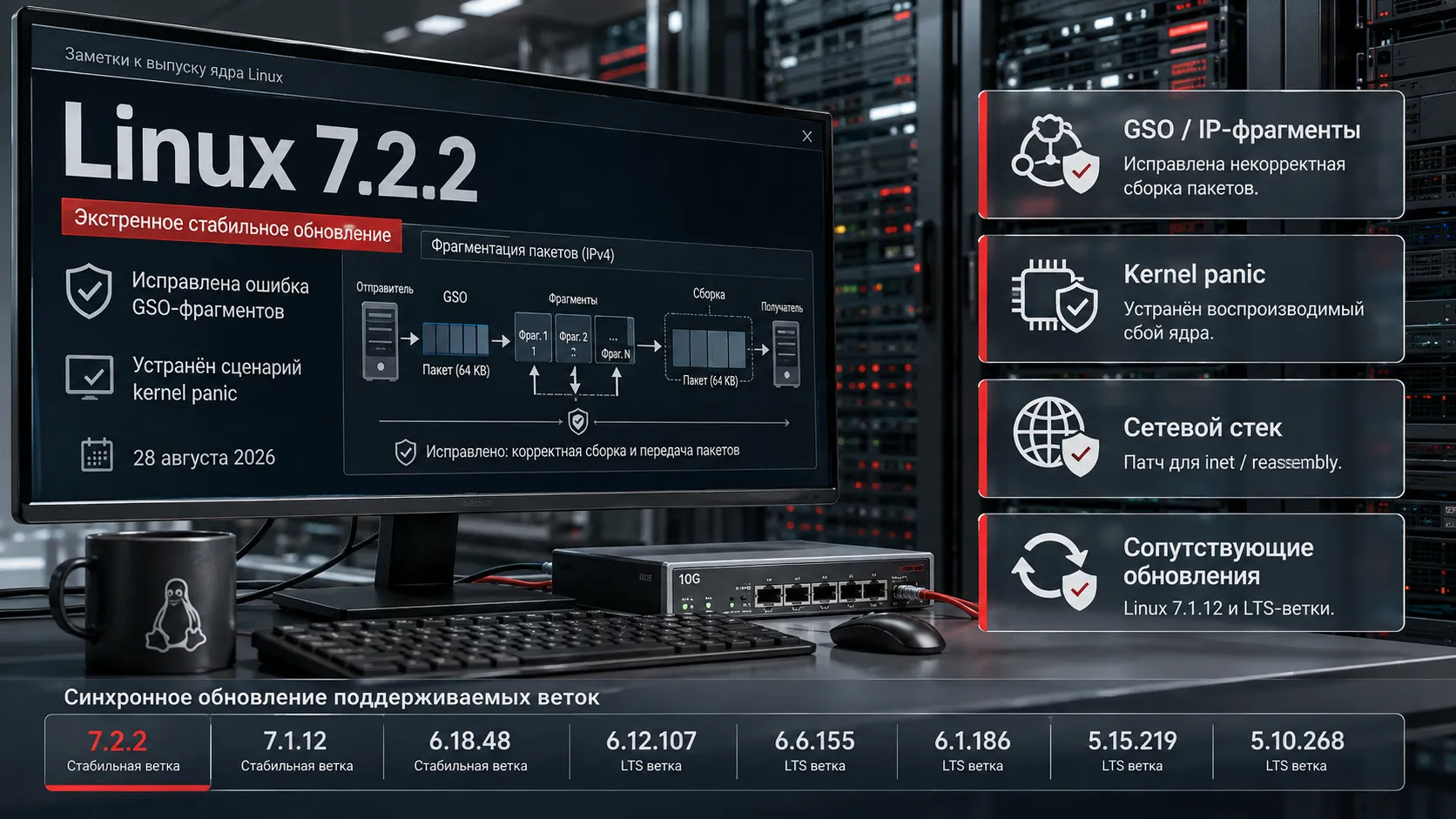Click the Отправитель server icon in the diagram
Viewport: 1456px width, 819px height.
point(380,341)
